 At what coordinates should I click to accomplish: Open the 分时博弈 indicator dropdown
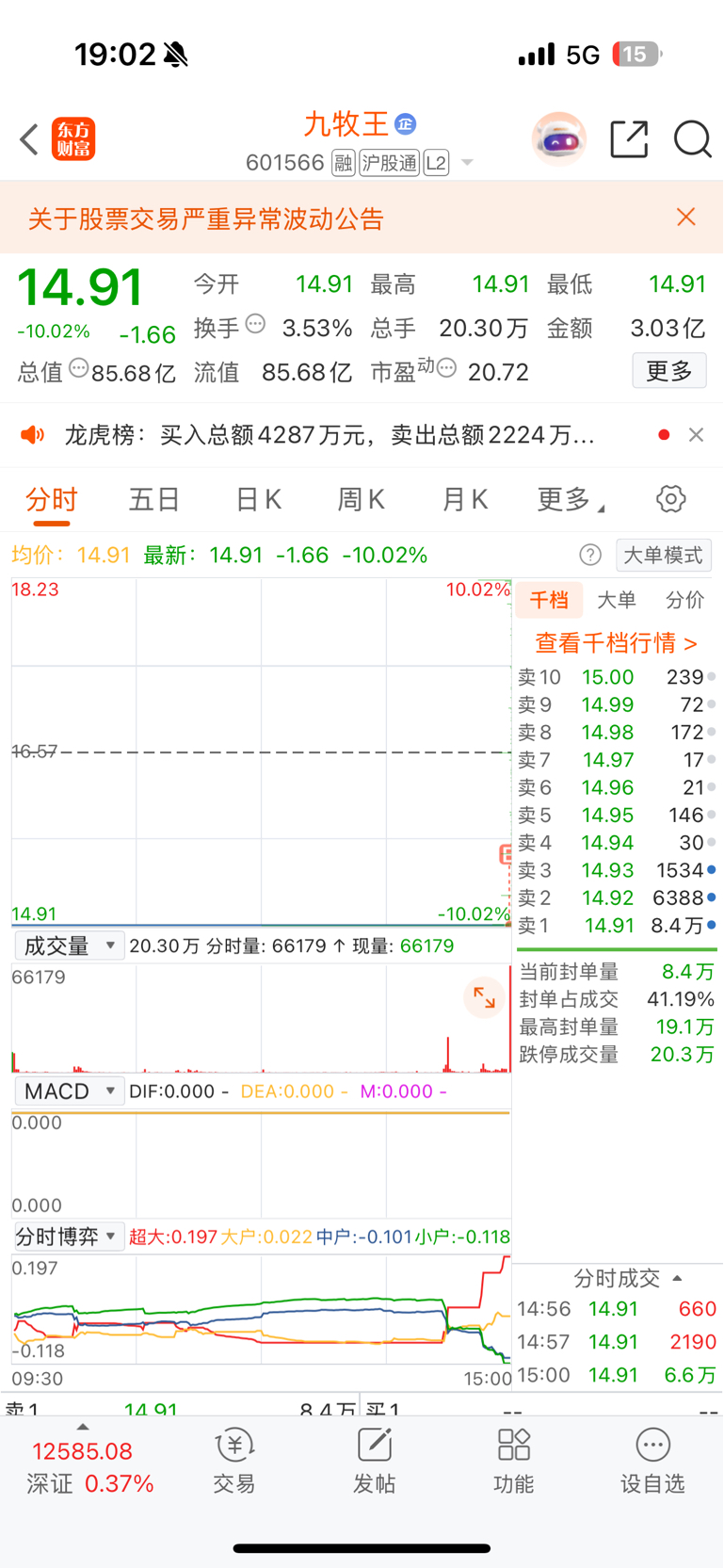(x=70, y=1237)
